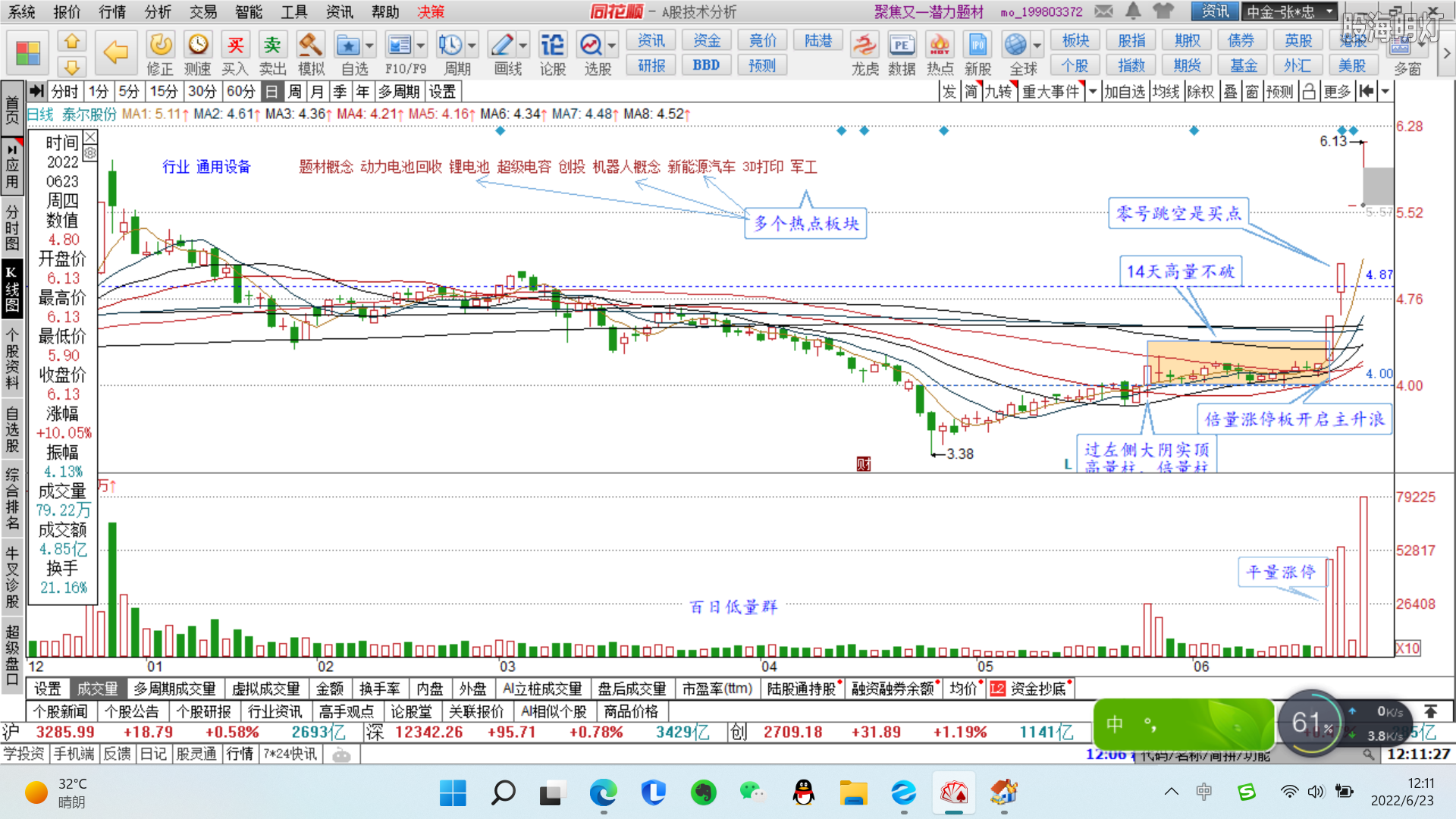Screen dimensions: 1456x819
Task: Select the 画线 drawing line tool
Action: click(501, 46)
